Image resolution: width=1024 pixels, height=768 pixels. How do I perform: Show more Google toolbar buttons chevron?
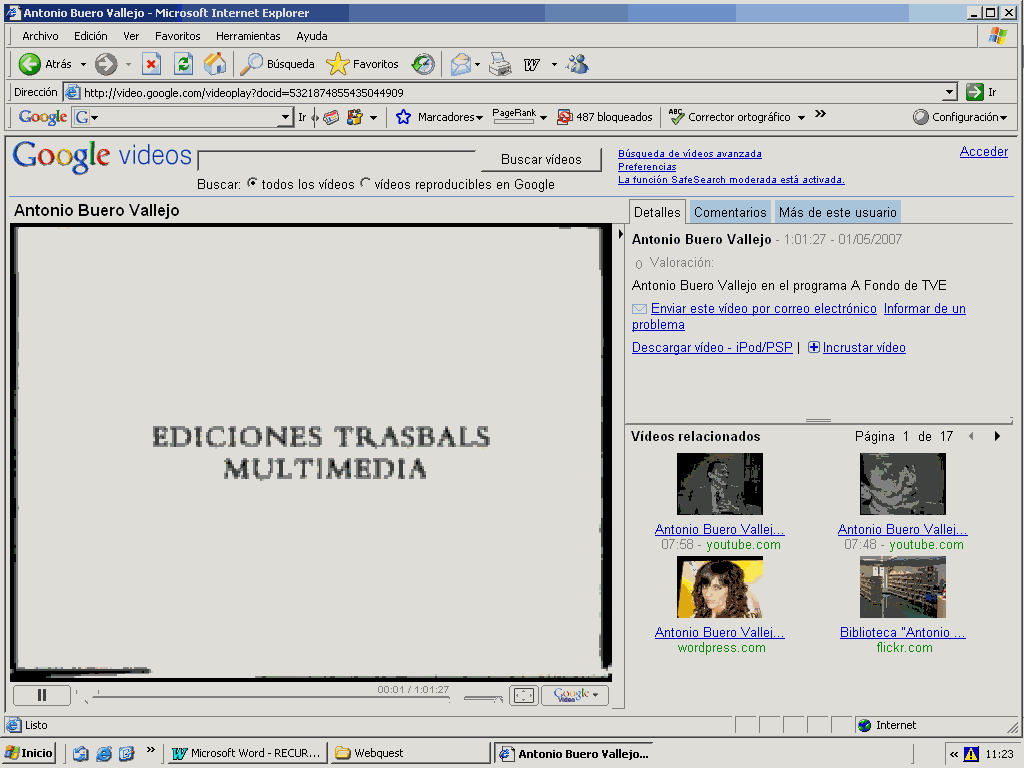pos(821,114)
